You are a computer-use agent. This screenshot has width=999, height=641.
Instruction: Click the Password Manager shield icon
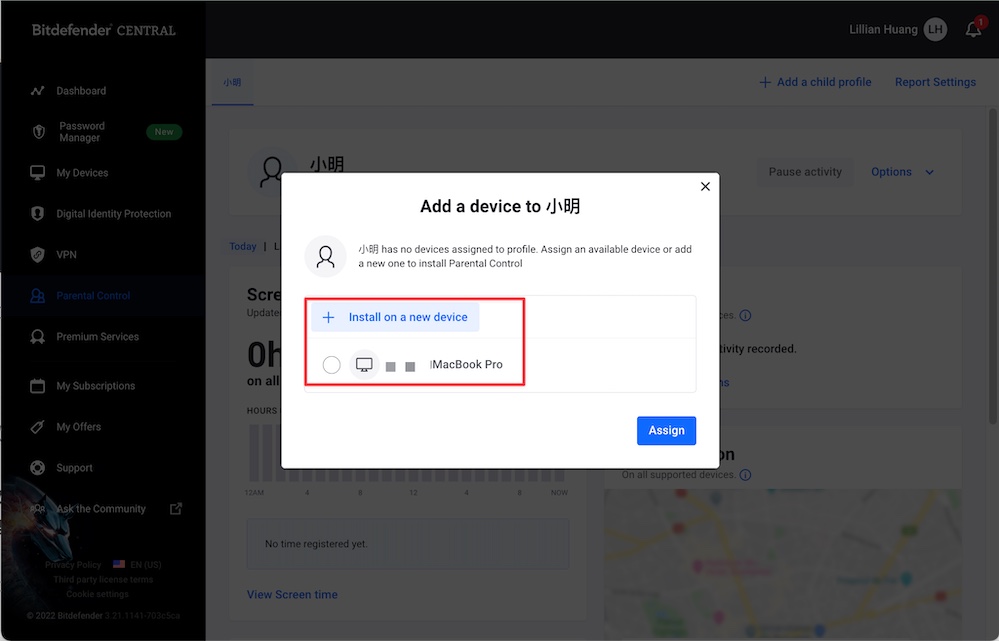[x=38, y=132]
